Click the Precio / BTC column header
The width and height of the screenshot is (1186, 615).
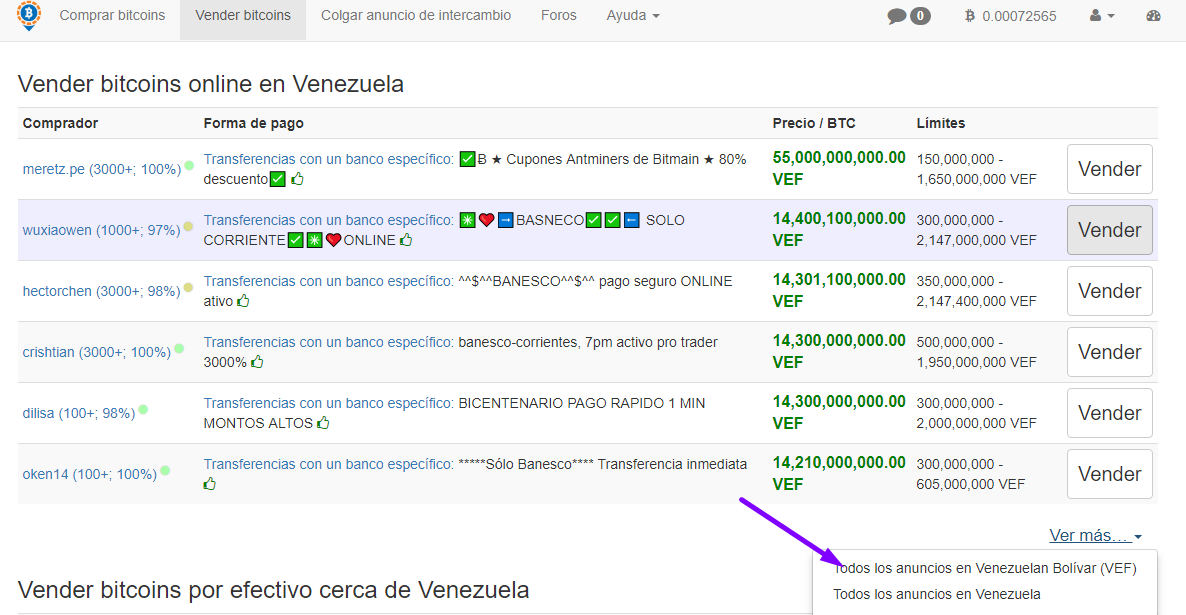pos(814,123)
